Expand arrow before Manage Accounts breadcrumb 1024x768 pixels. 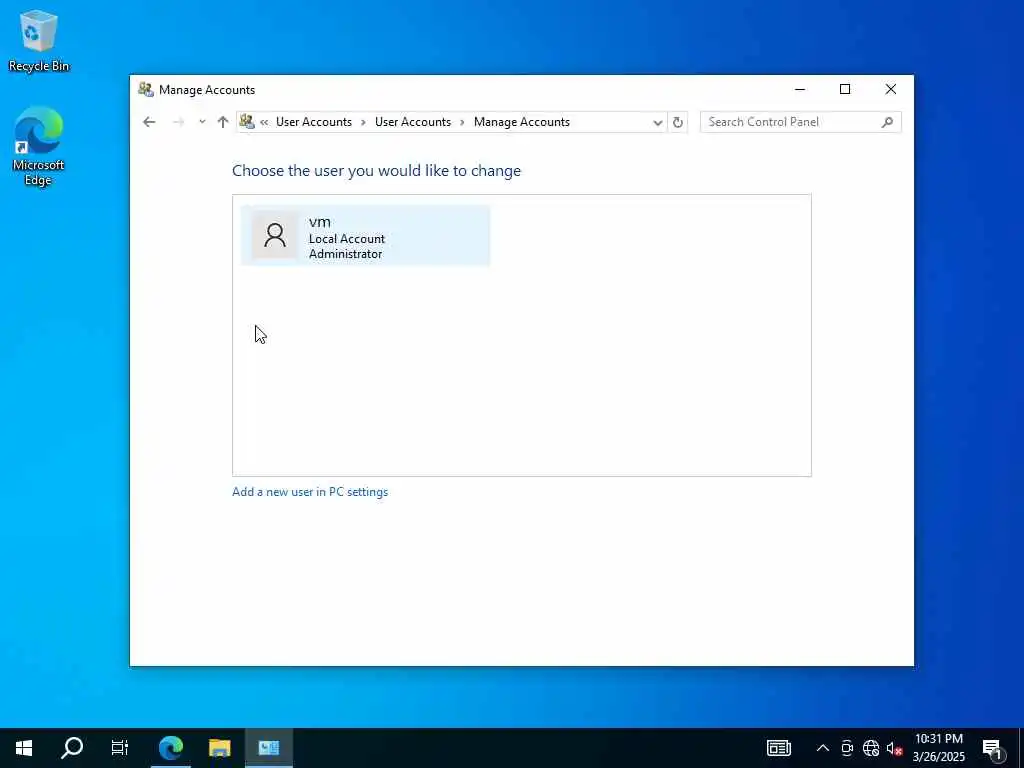[462, 122]
